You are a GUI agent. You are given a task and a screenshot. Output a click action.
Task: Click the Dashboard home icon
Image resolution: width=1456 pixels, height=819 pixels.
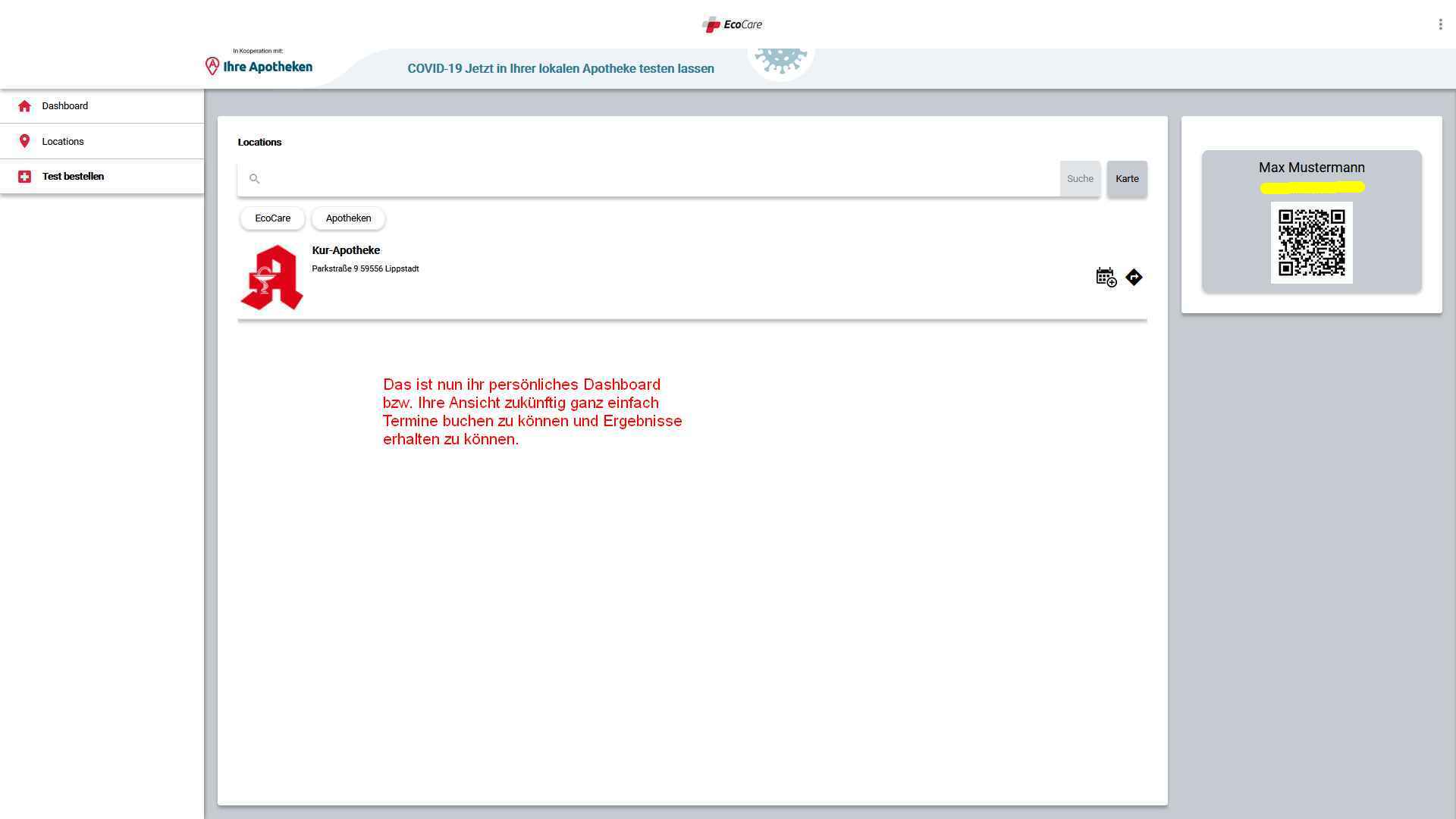point(24,106)
